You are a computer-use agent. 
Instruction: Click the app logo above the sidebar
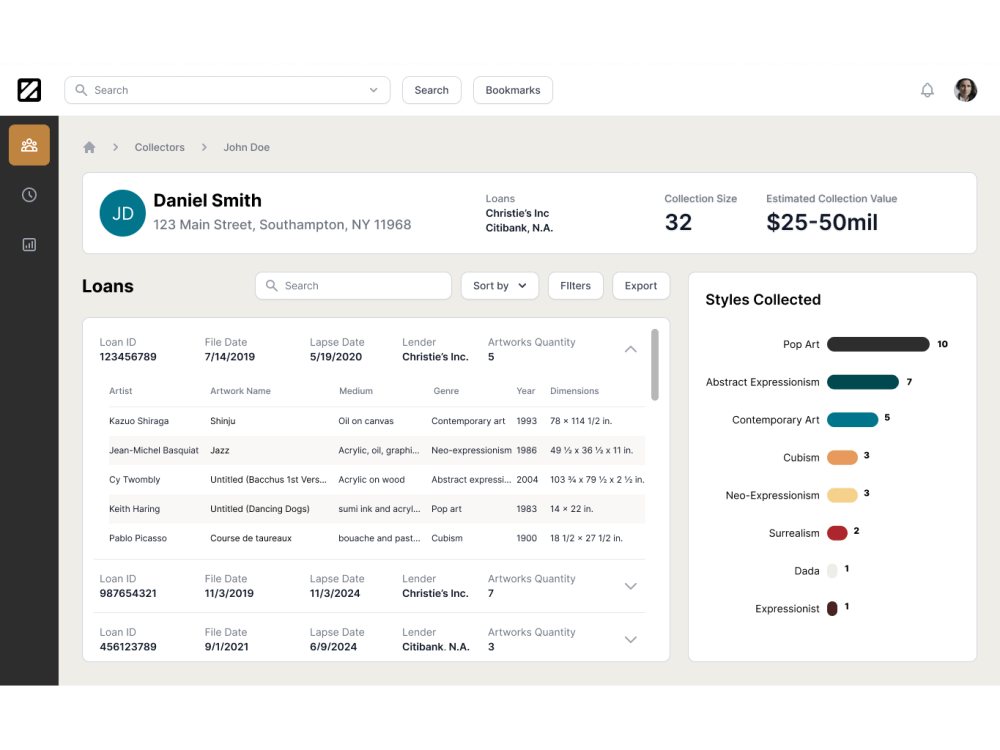click(29, 90)
